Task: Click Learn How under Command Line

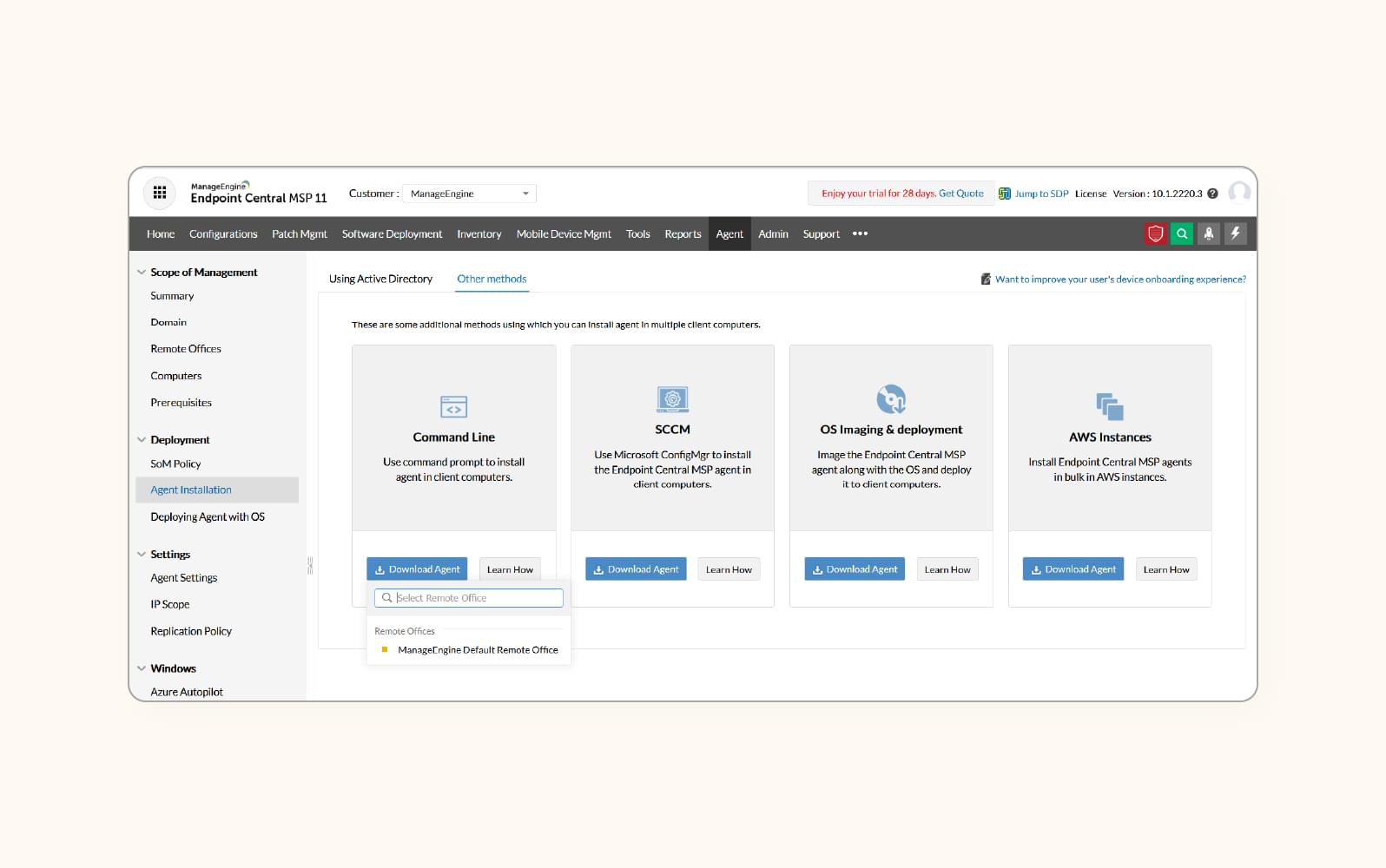Action: pos(510,569)
